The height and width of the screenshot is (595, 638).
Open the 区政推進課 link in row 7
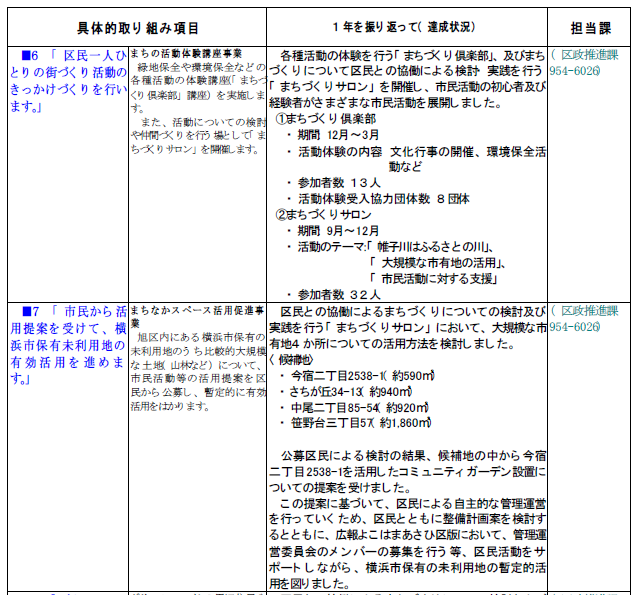click(x=589, y=319)
